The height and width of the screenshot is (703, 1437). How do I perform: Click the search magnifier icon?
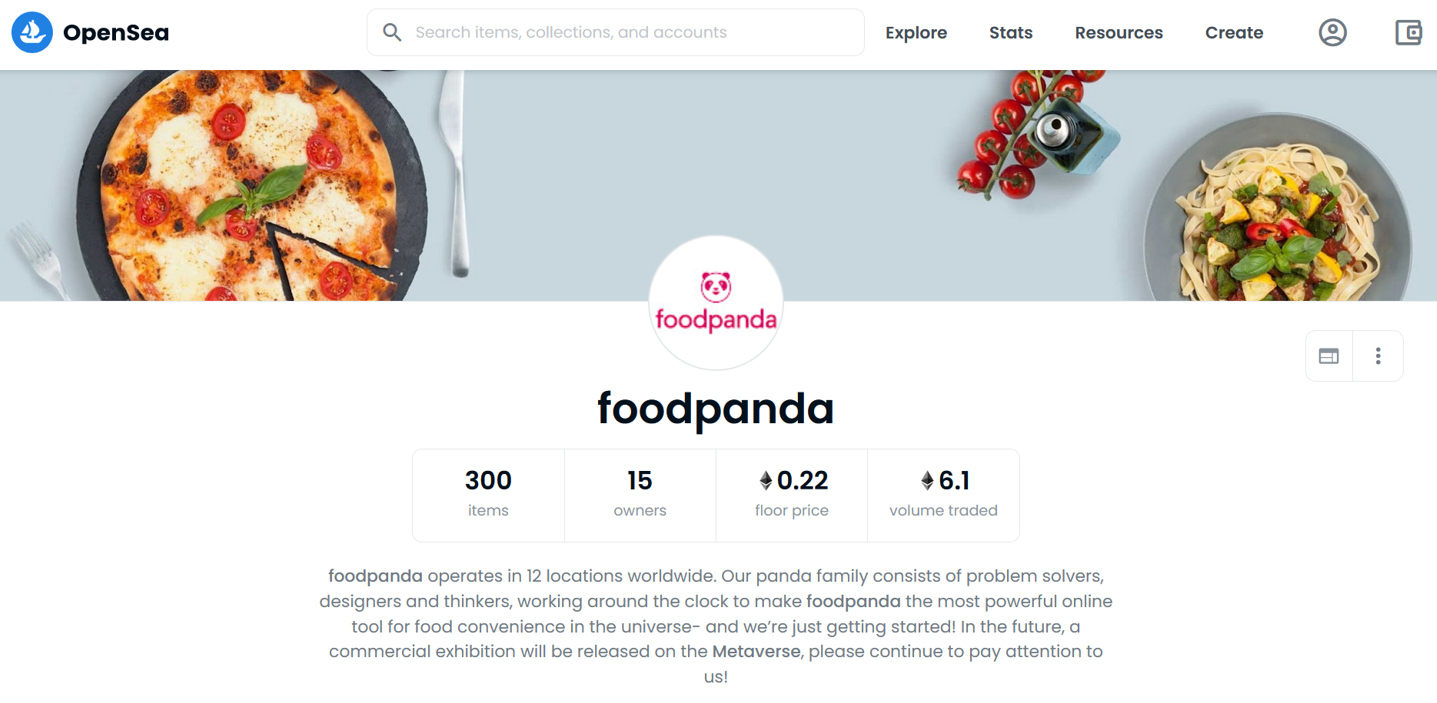[392, 33]
